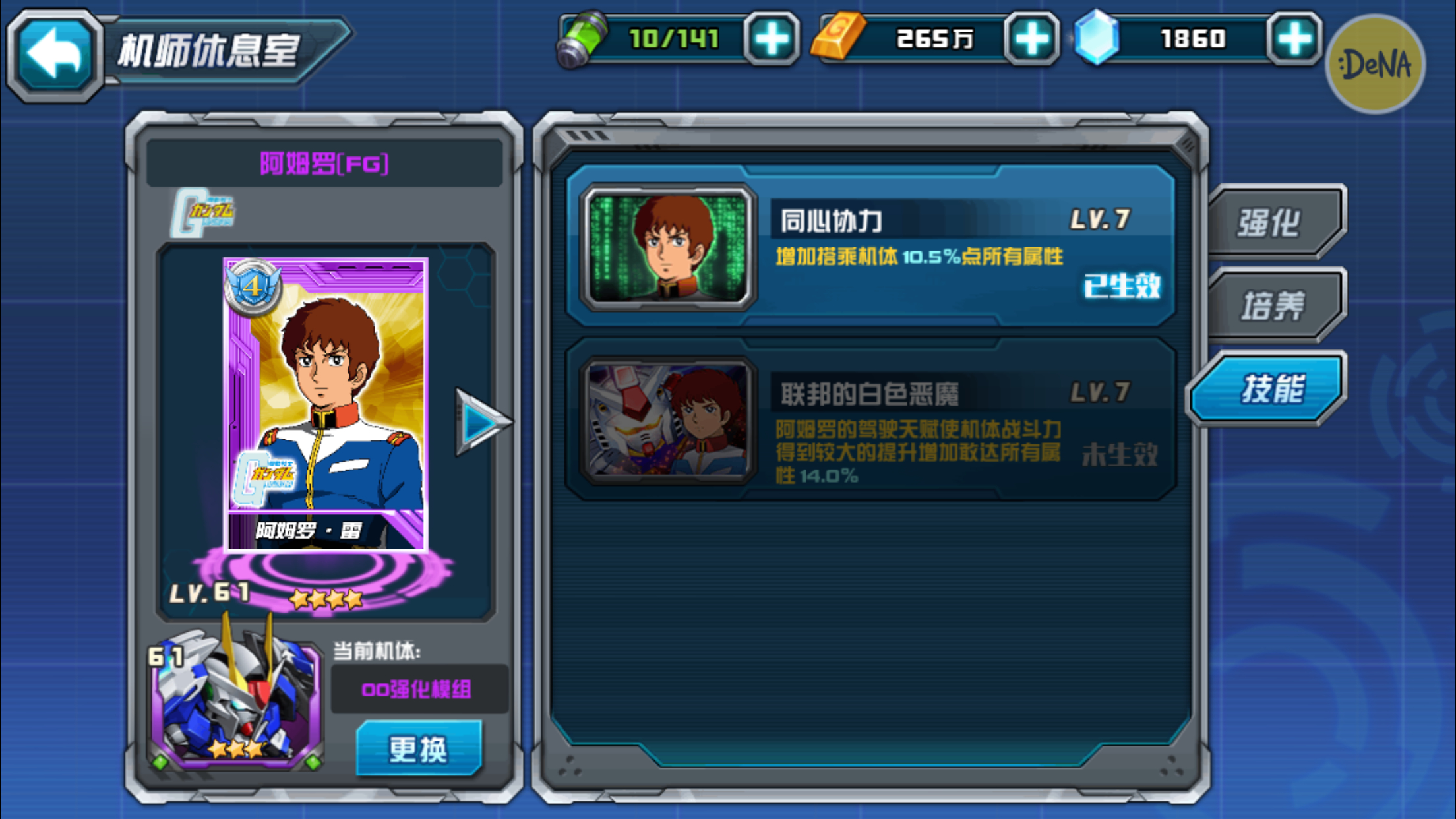Tap the blue crystal gem icon
Image resolution: width=1456 pixels, height=819 pixels.
1096,37
